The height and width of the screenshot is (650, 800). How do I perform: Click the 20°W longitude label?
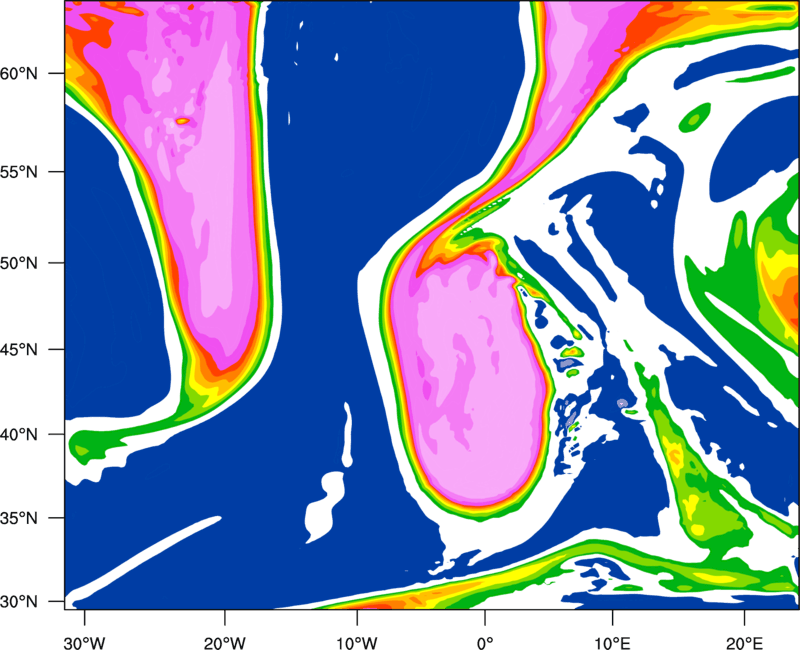[224, 643]
